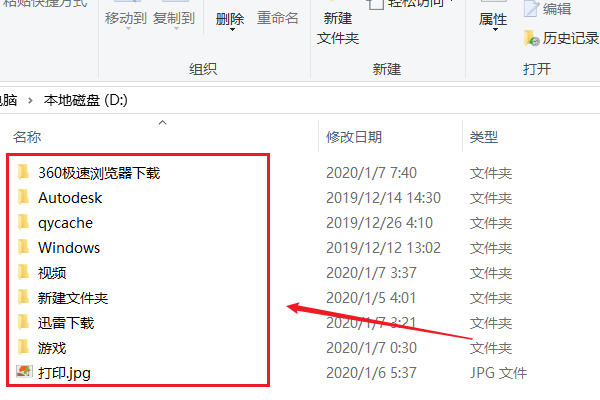Sort by the 类型 column header
This screenshot has width=600, height=400.
484,137
